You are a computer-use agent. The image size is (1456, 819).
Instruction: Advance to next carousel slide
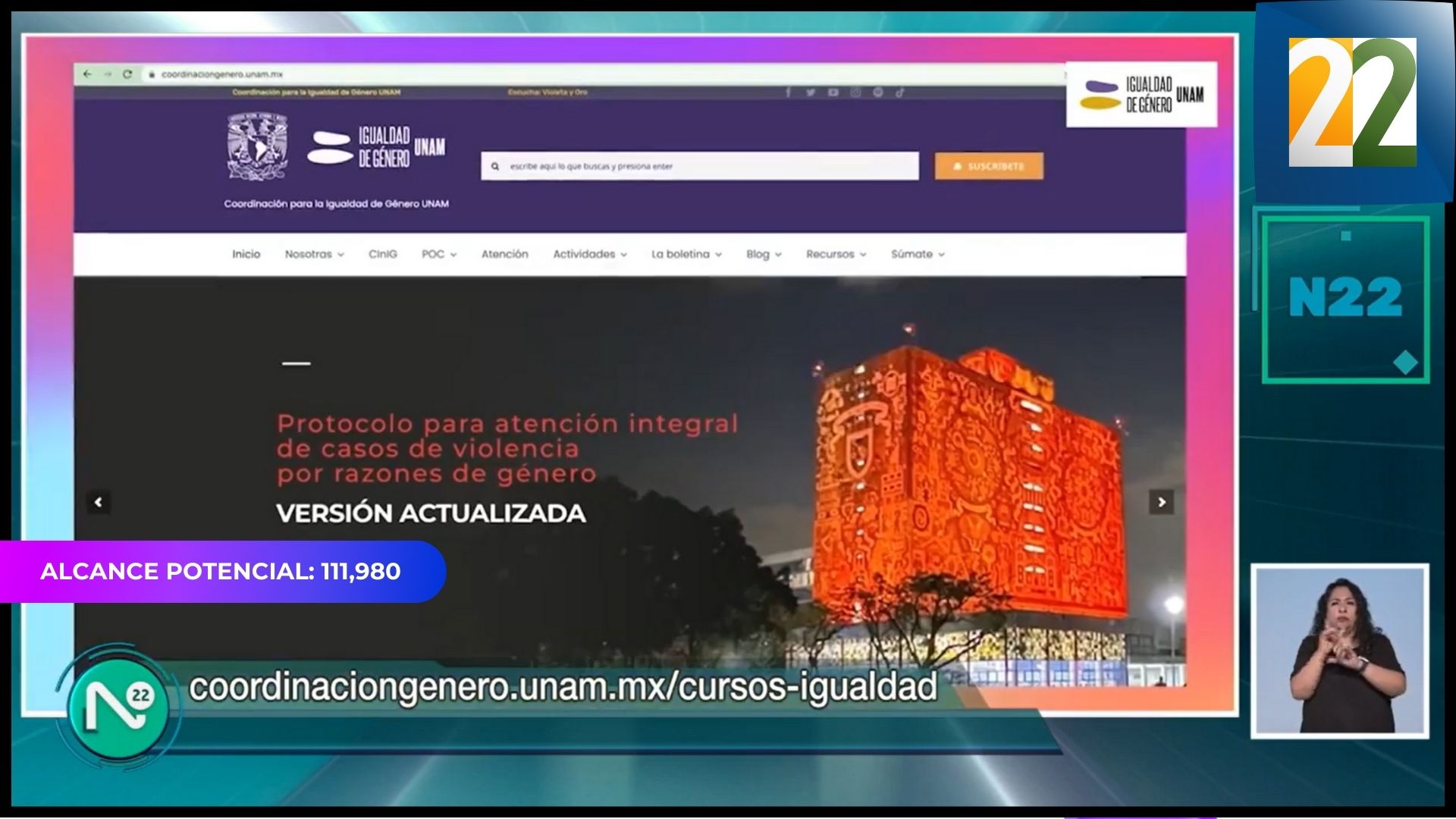coord(1161,502)
